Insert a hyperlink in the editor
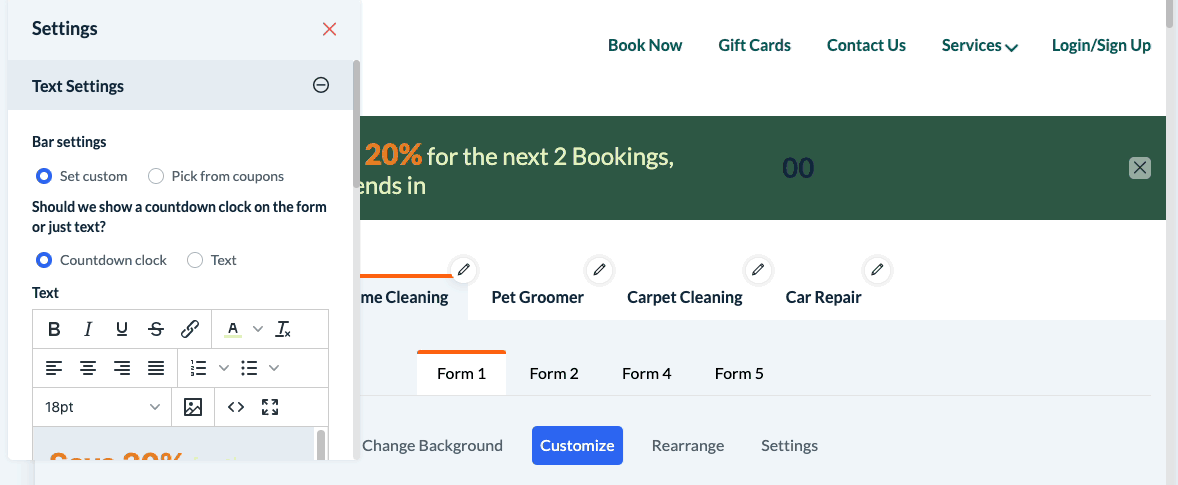The width and height of the screenshot is (1178, 485). [190, 329]
